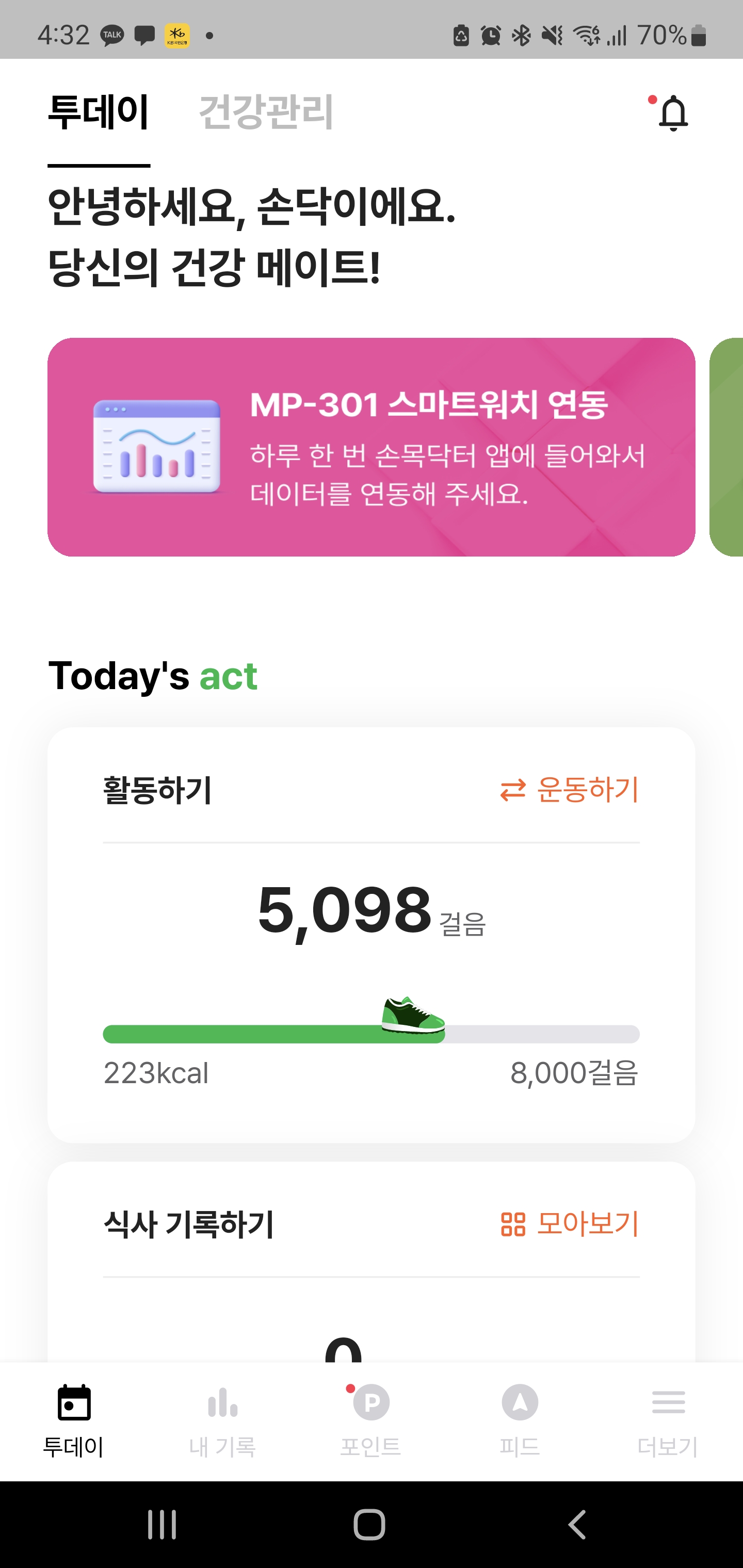
Task: Open the 피드 feed icon
Action: coord(520,1402)
